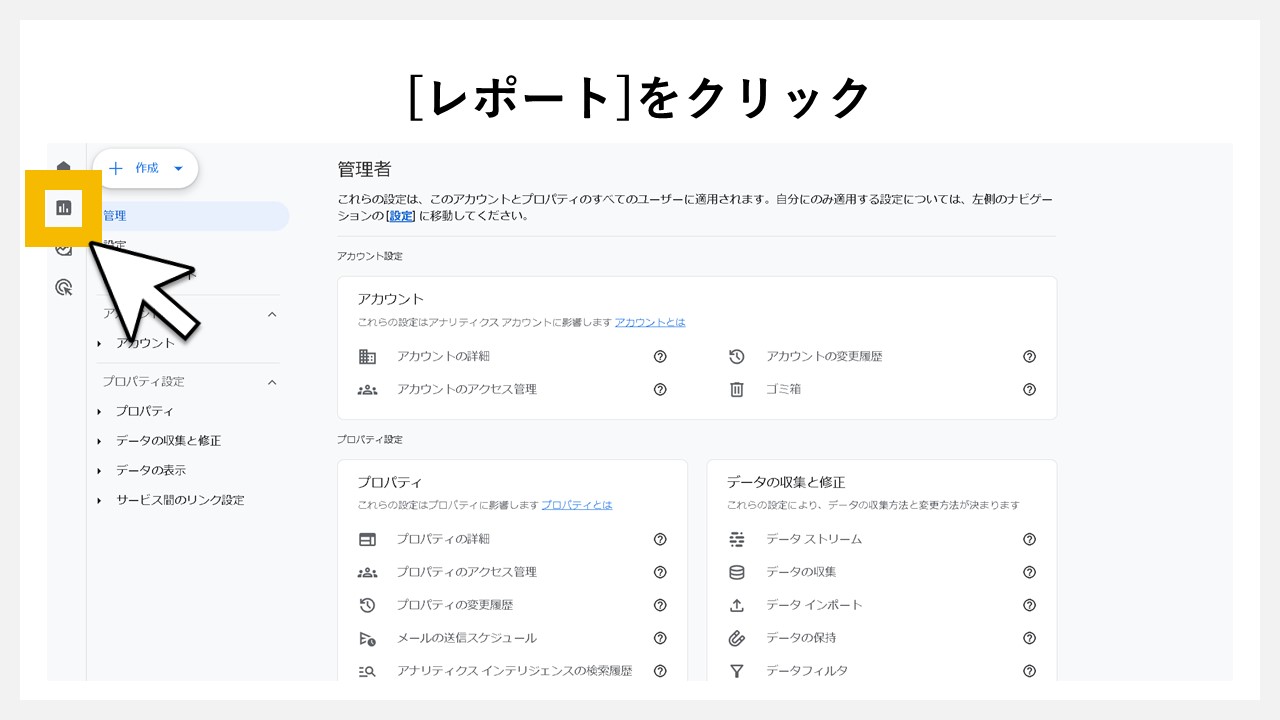Viewport: 1280px width, 720px height.
Task: Select the 探索 icon below the 広告 icon
Action: tap(63, 287)
